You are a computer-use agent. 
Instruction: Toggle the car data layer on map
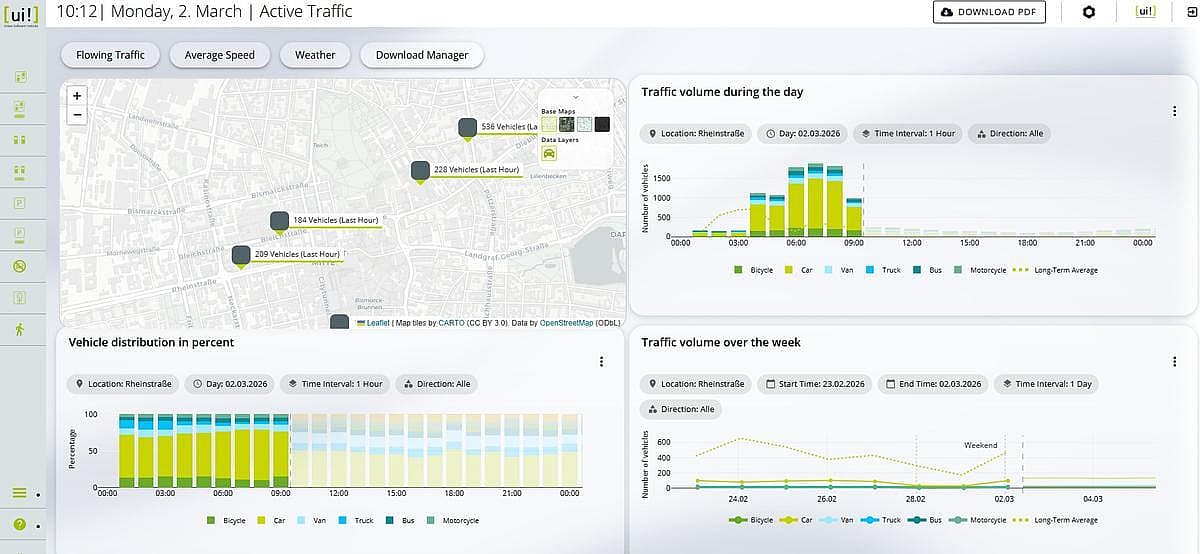pyautogui.click(x=549, y=154)
